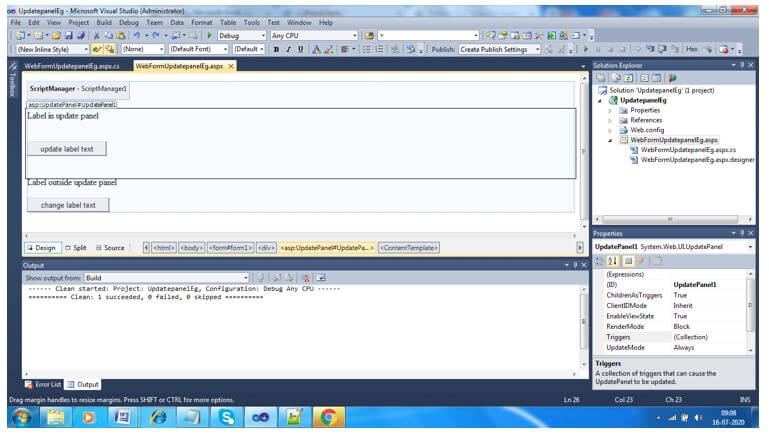Click Properties panel alphabetical sort icon

(612, 261)
